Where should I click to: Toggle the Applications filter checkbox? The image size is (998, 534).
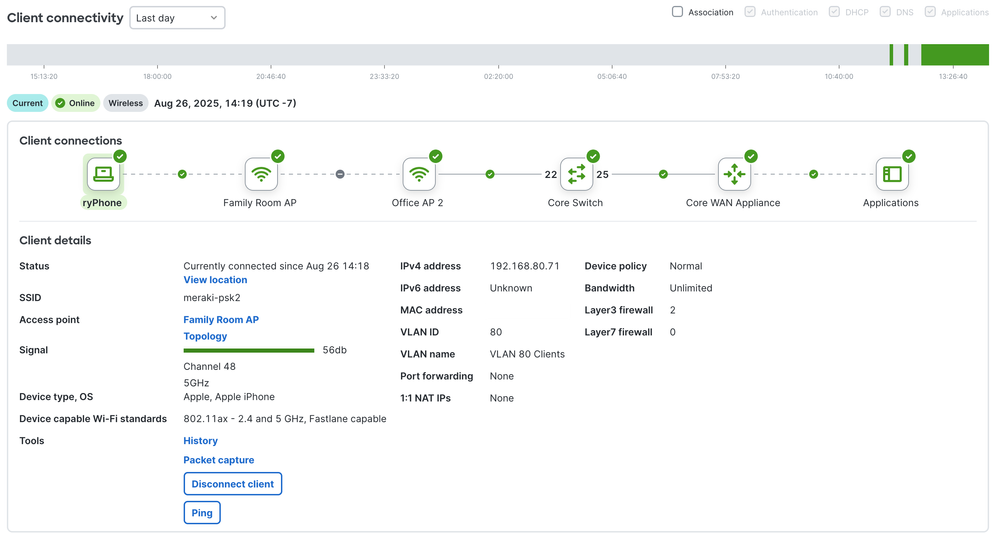pos(930,11)
